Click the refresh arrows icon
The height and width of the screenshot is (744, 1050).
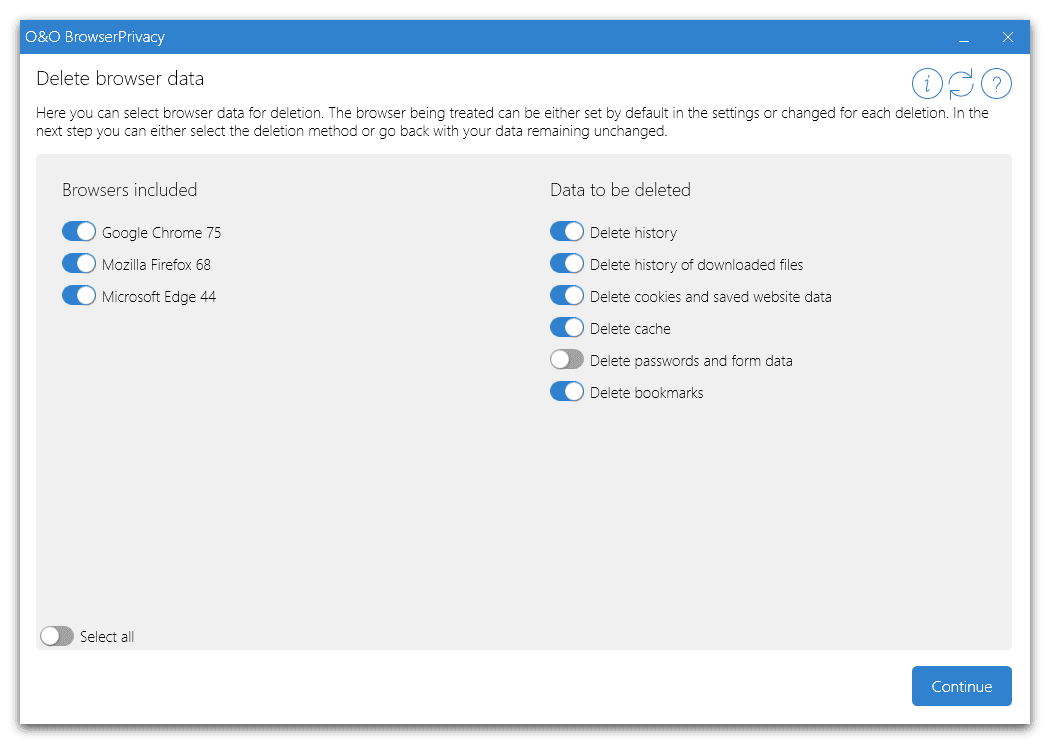pyautogui.click(x=961, y=84)
